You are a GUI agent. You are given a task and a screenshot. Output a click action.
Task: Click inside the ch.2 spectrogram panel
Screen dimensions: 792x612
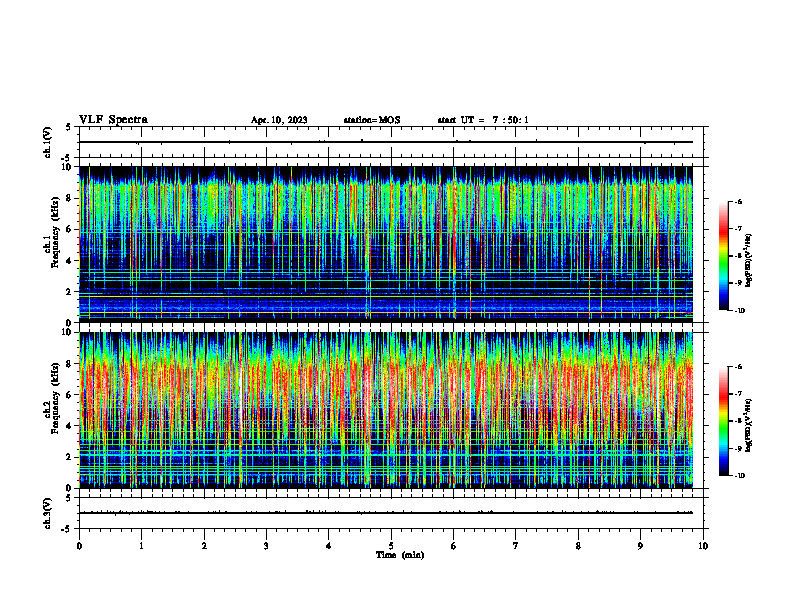[x=386, y=410]
